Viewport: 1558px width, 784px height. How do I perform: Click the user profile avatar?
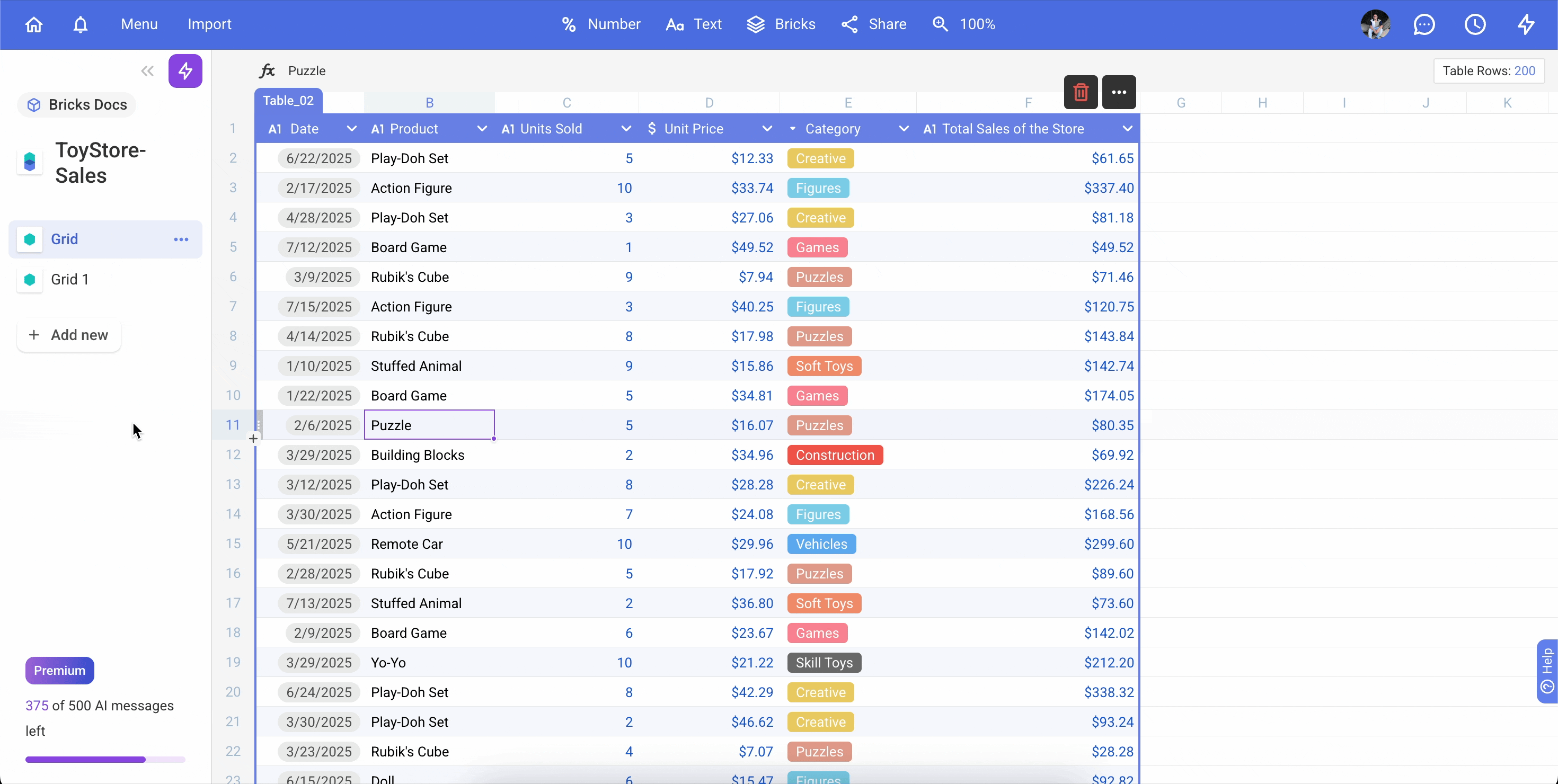1375,24
